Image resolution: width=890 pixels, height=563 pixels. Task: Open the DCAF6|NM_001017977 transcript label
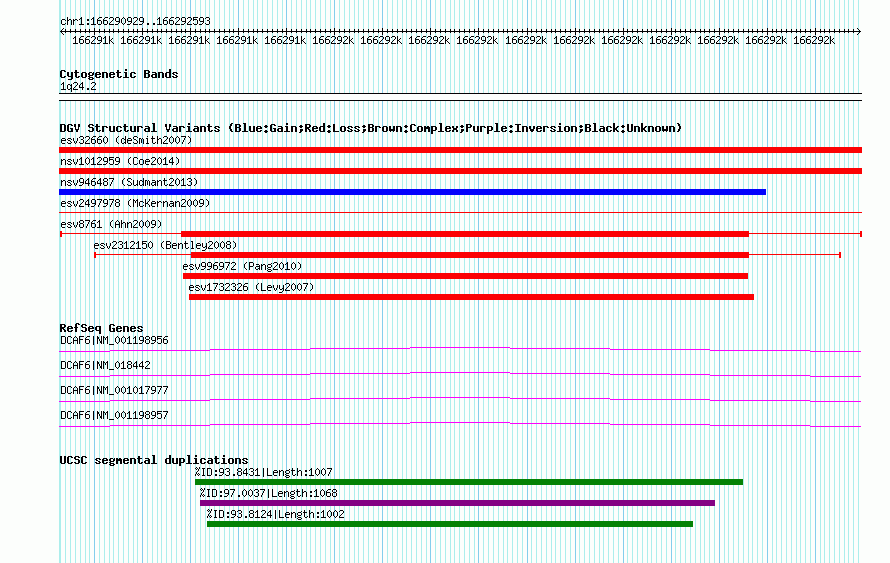(x=114, y=390)
